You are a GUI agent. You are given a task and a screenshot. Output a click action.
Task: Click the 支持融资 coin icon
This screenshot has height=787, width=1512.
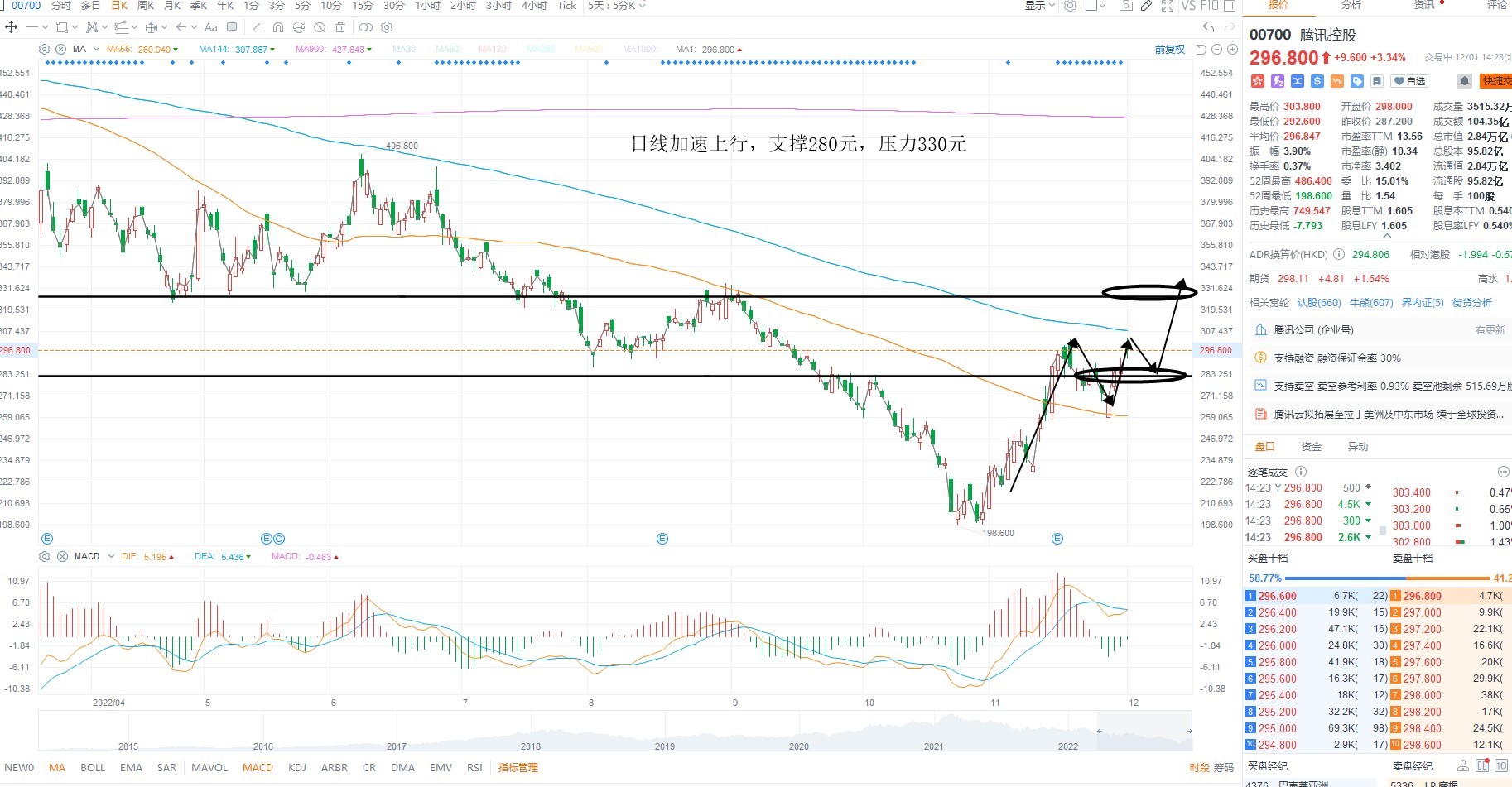[x=1261, y=358]
